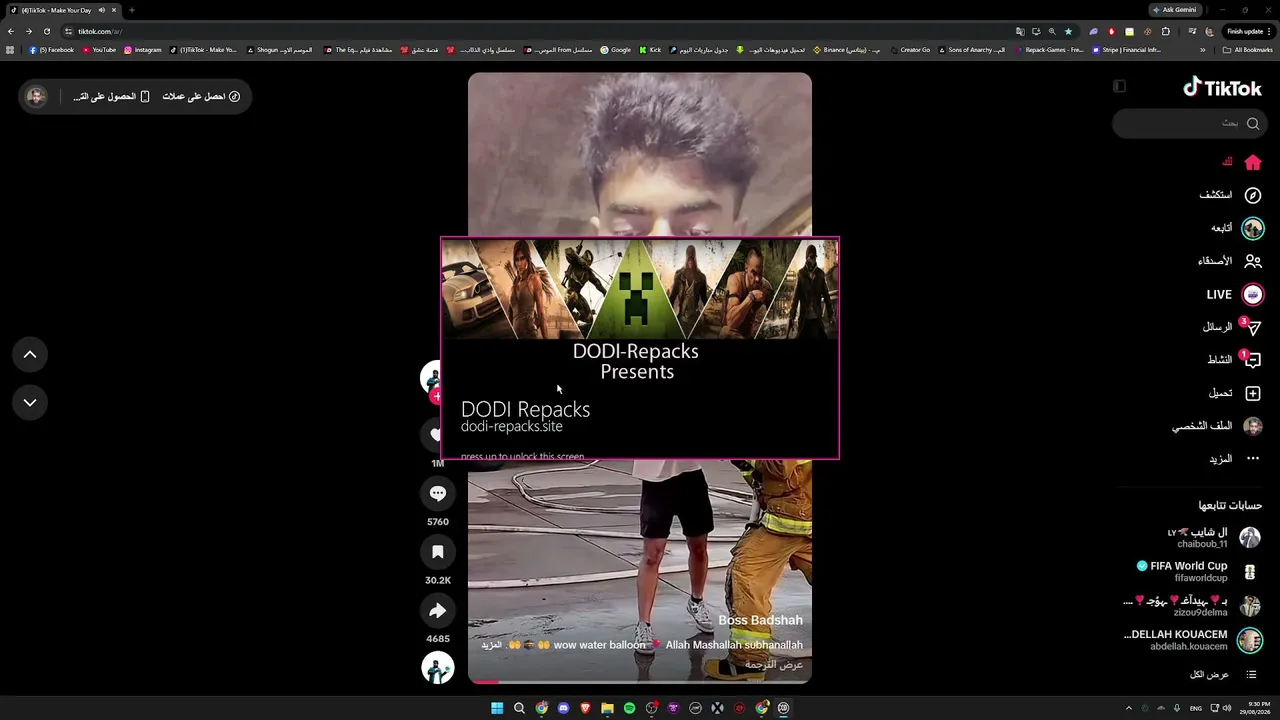Click the search magnifier icon
Viewport: 1280px width, 720px height.
coord(1253,123)
